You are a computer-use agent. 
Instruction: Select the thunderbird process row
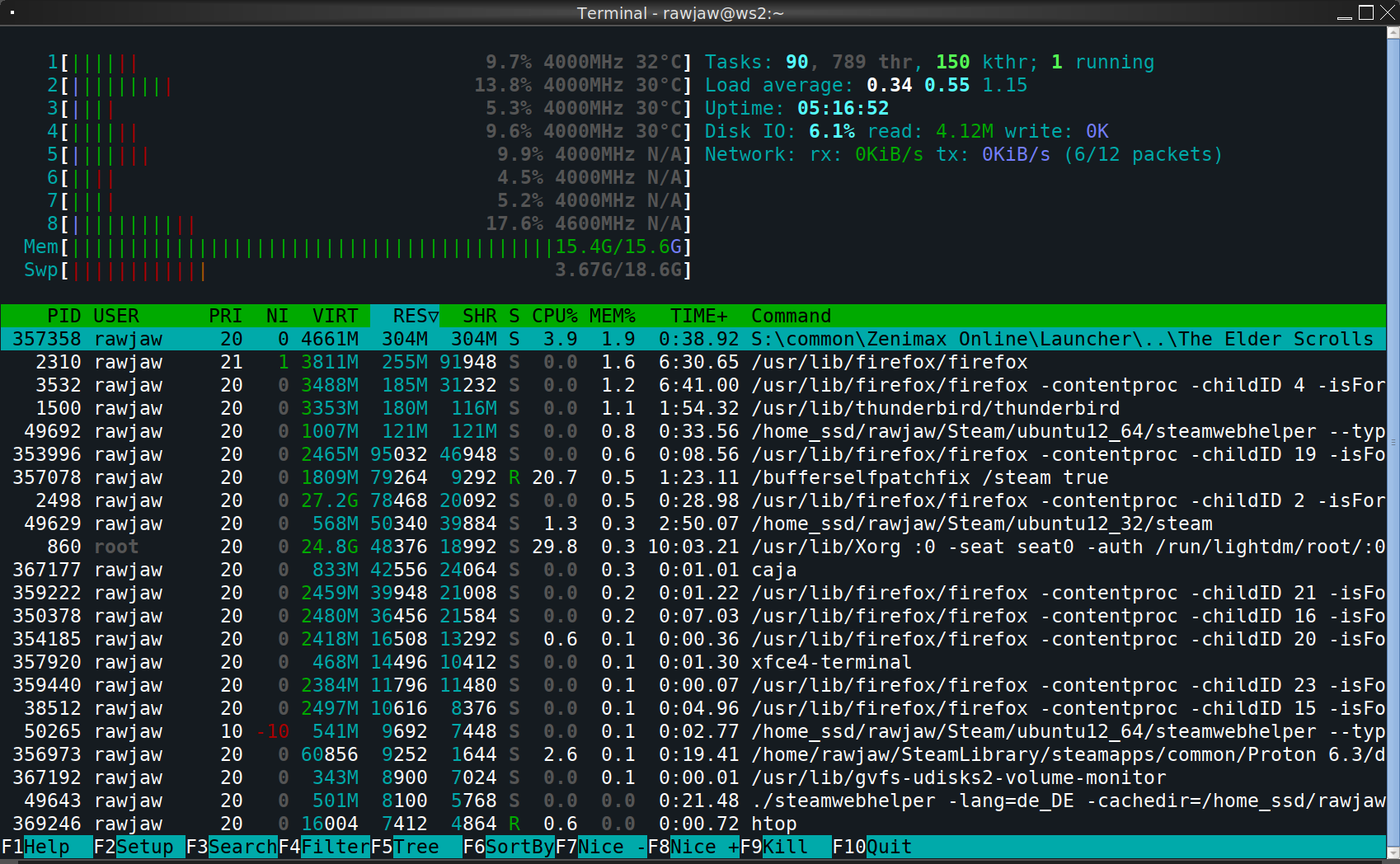coord(693,408)
